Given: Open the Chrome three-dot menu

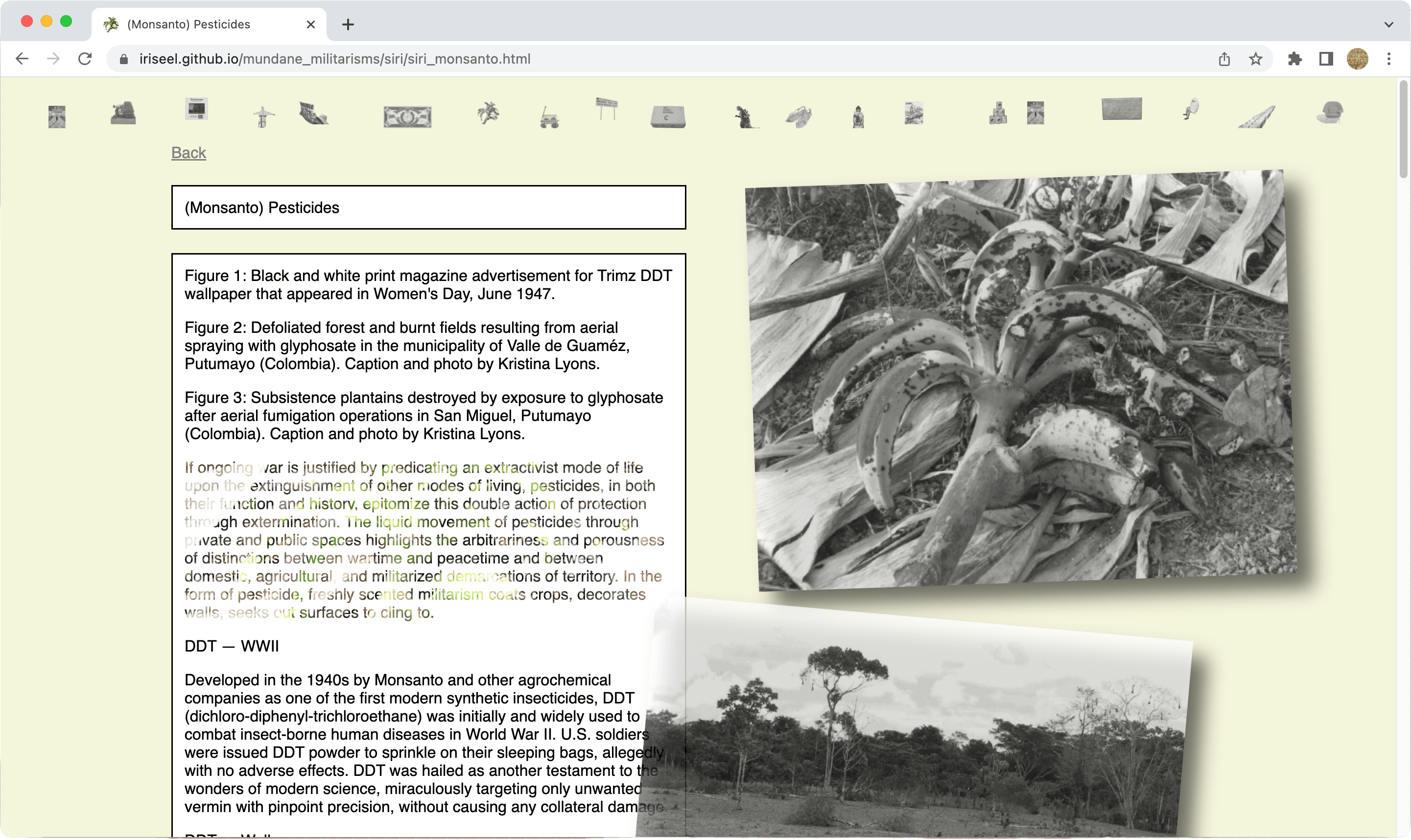Looking at the screenshot, I should [x=1388, y=59].
